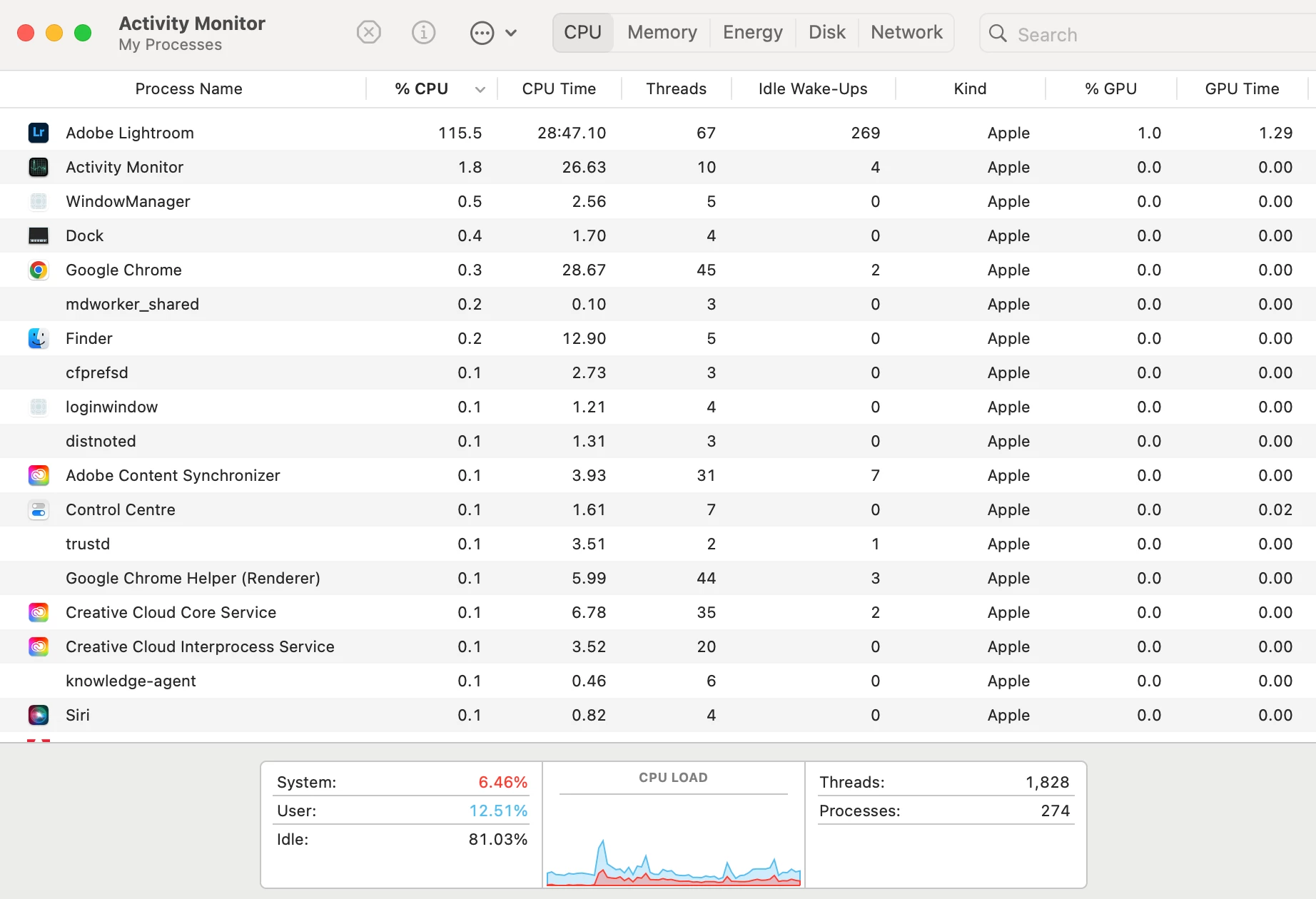Click Adobe Content Synchronizer's 31 threads value
1316x899 pixels.
coord(707,475)
